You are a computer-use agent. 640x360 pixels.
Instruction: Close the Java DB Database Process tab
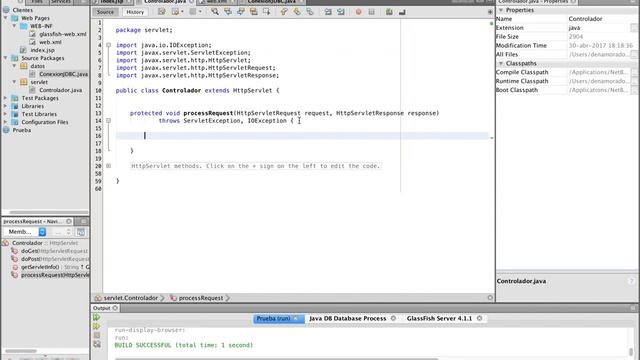(x=393, y=318)
